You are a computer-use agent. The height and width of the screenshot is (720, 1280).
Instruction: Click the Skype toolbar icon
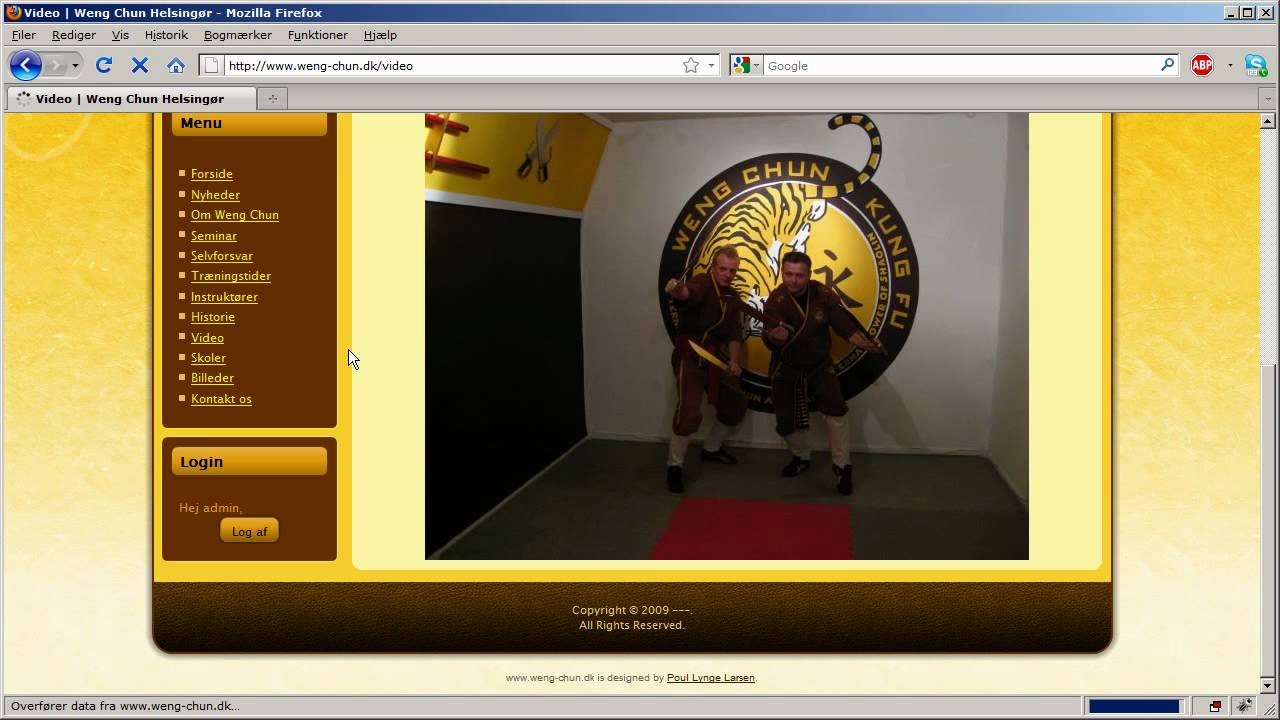click(x=1256, y=65)
